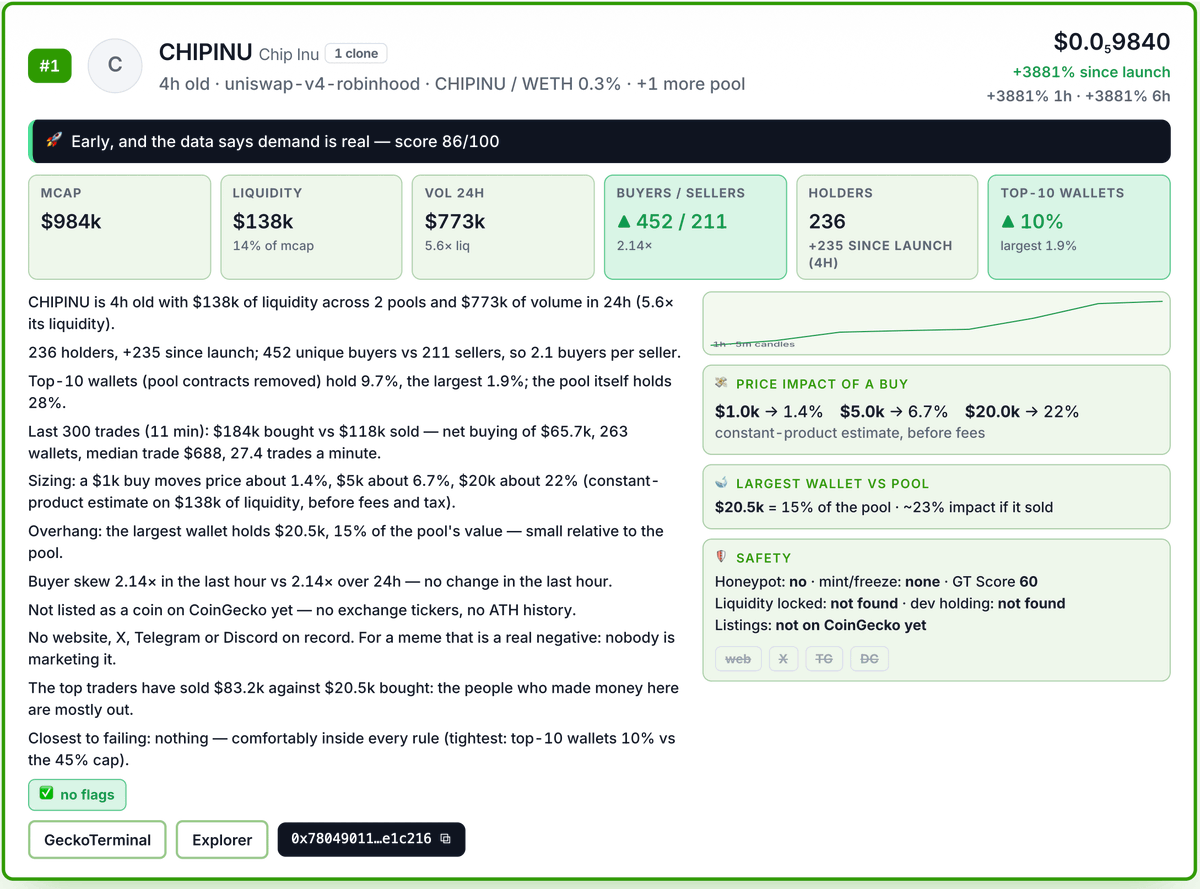Click the rocket icon in score banner
Screen dimensions: 1200x889
54,141
